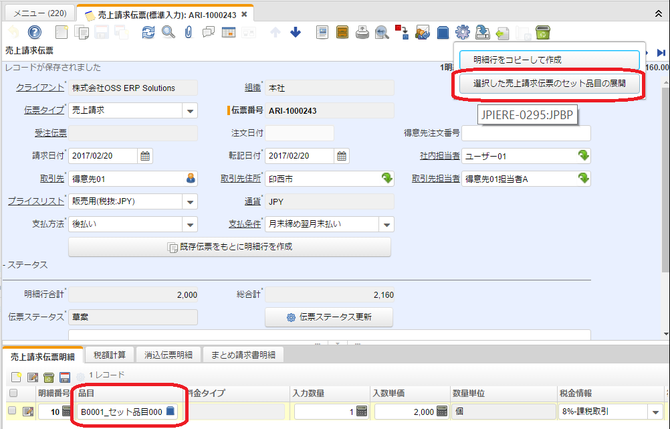
Task: Click the Undo changes arrow icon
Action: [14, 32]
